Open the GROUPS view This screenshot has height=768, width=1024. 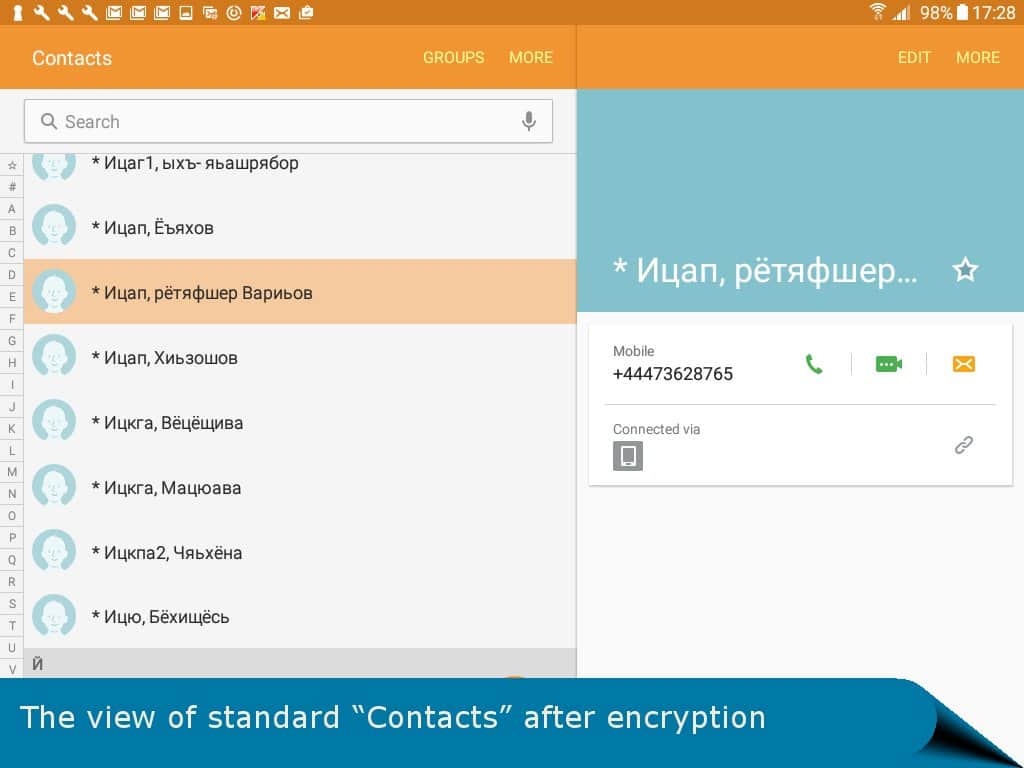click(453, 58)
